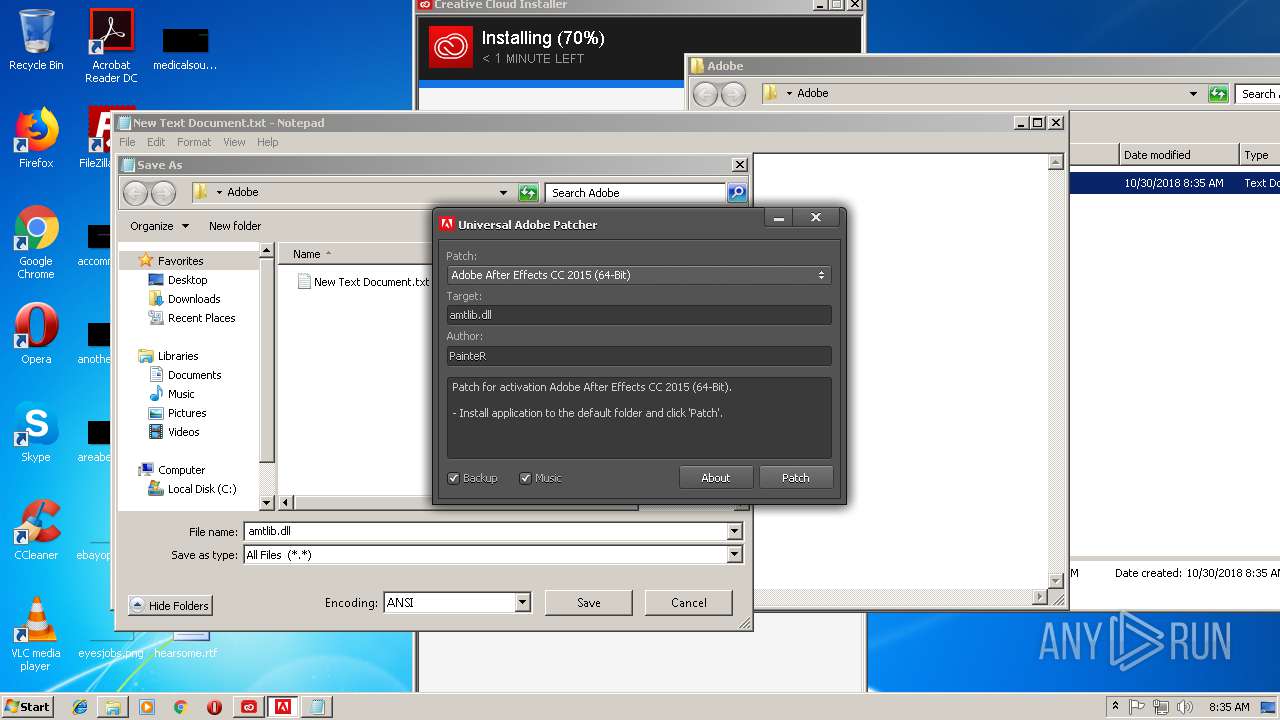Select Videos library in navigation pane
The height and width of the screenshot is (720, 1280).
(183, 432)
